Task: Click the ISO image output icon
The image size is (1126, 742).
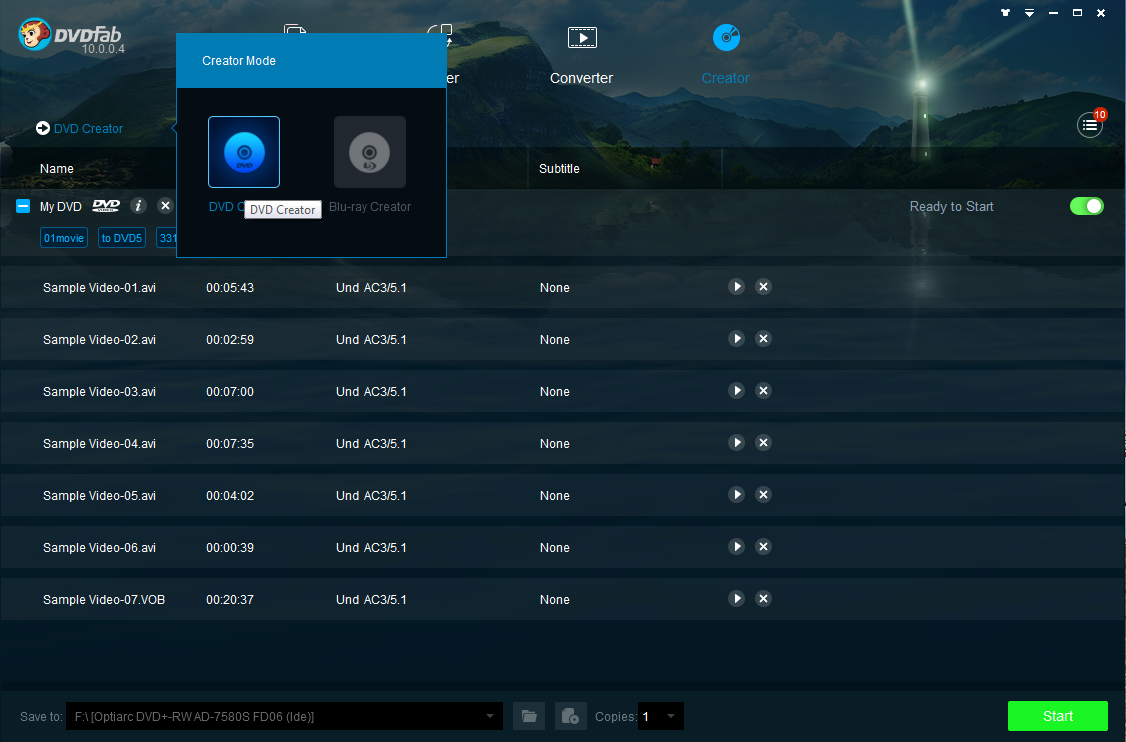Action: [569, 716]
